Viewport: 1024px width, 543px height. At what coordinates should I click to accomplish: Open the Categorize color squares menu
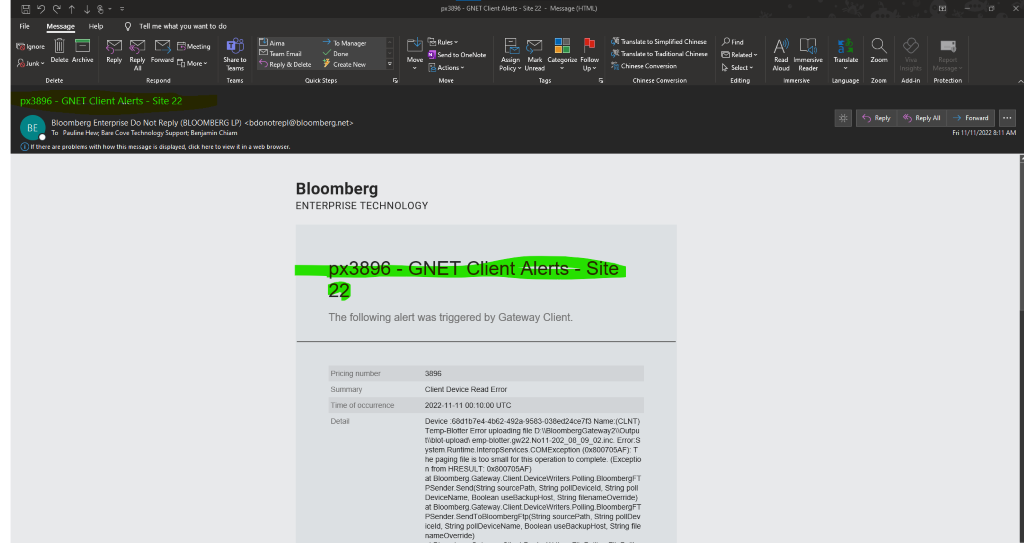[x=562, y=54]
